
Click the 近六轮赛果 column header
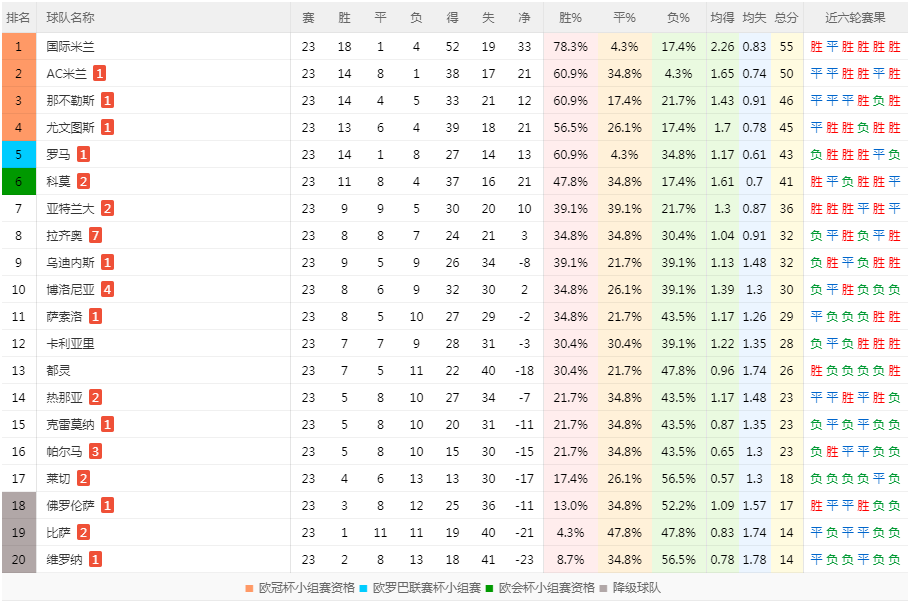coord(855,18)
